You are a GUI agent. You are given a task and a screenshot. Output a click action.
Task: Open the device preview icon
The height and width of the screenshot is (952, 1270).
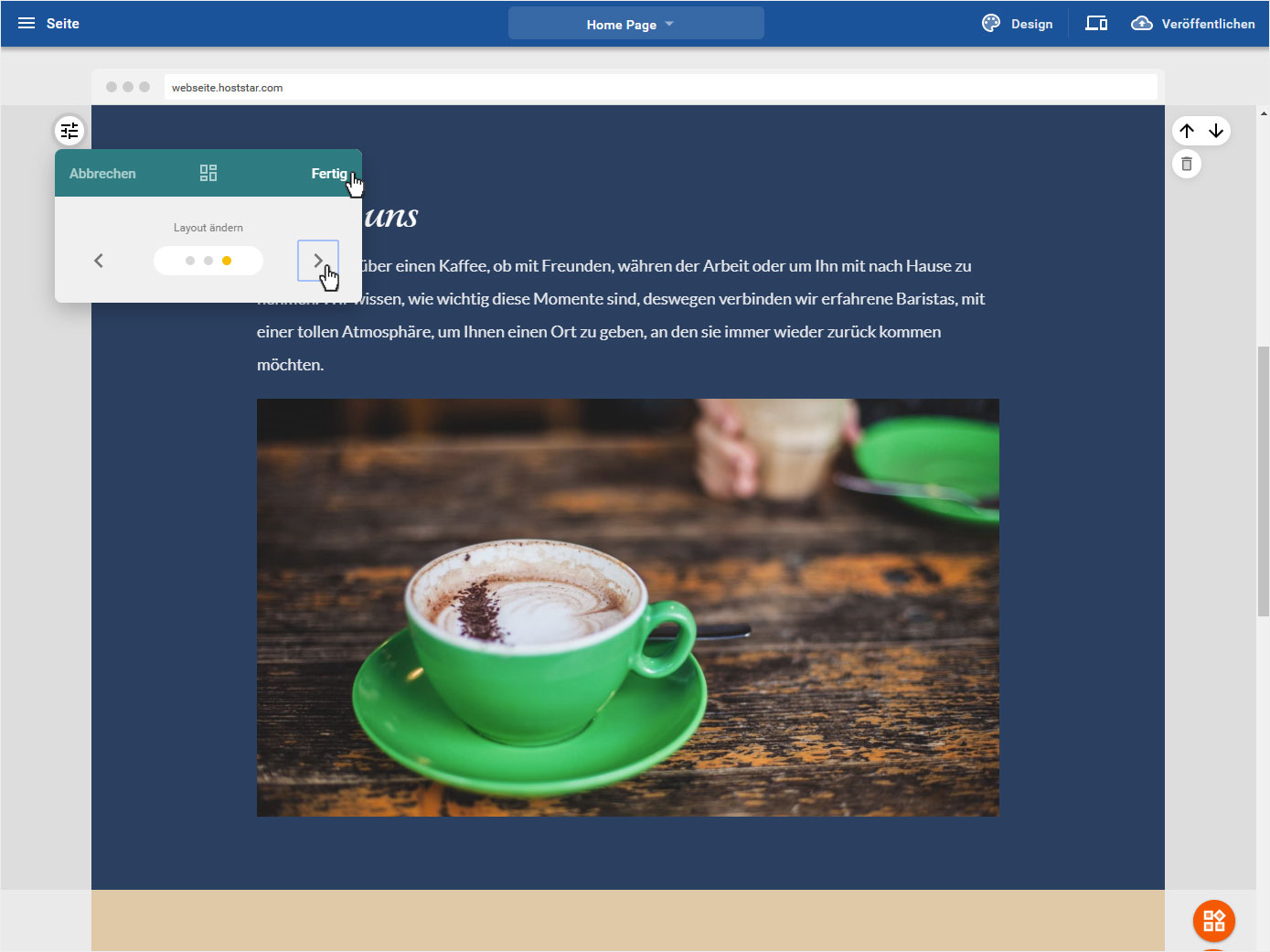click(x=1096, y=24)
